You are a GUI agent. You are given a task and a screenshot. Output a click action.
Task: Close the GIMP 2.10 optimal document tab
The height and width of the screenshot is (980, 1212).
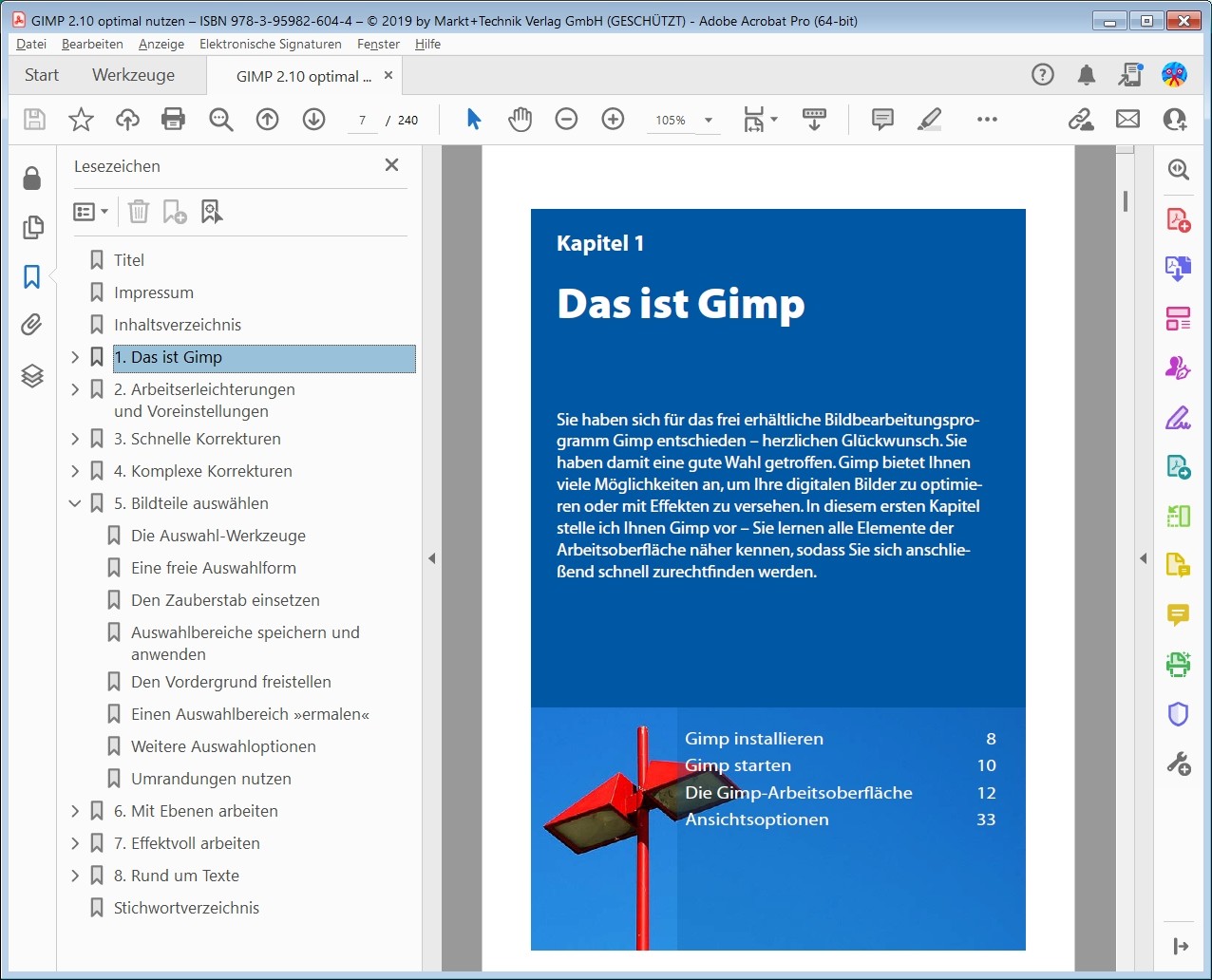pyautogui.click(x=388, y=76)
